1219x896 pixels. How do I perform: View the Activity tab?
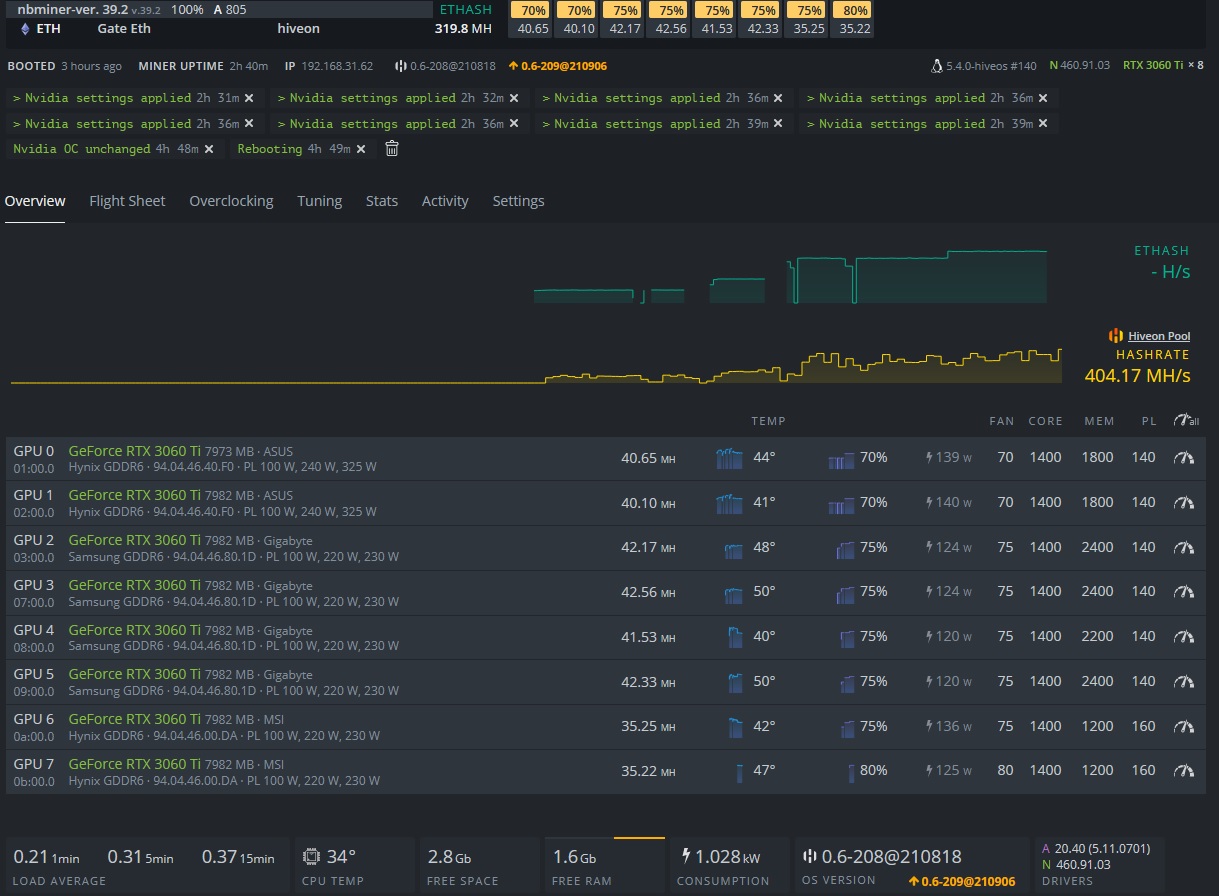pyautogui.click(x=445, y=201)
